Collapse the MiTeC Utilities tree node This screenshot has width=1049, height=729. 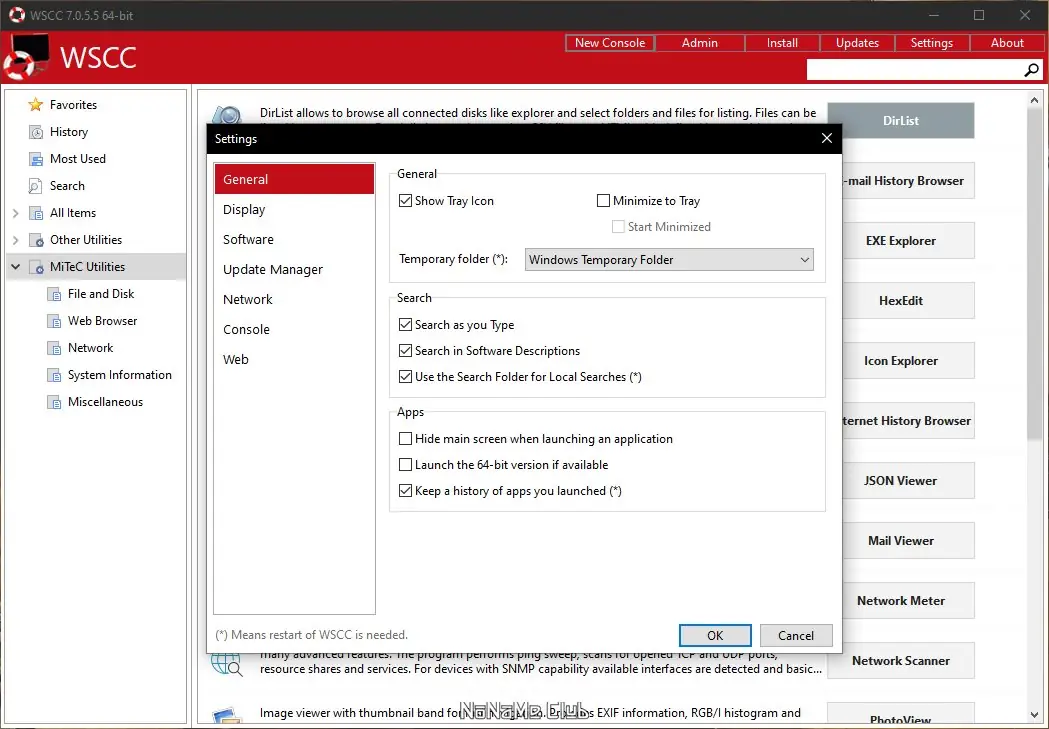[15, 267]
